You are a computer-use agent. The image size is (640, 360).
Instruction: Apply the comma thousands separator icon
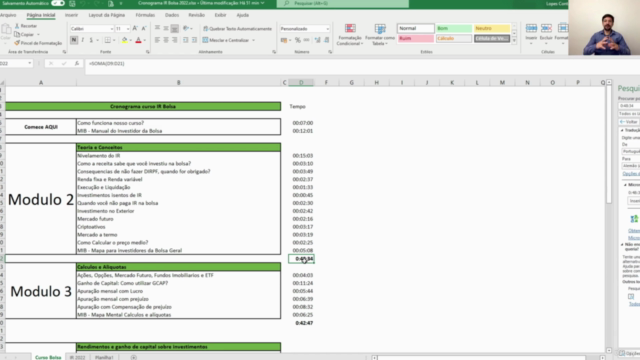306,40
